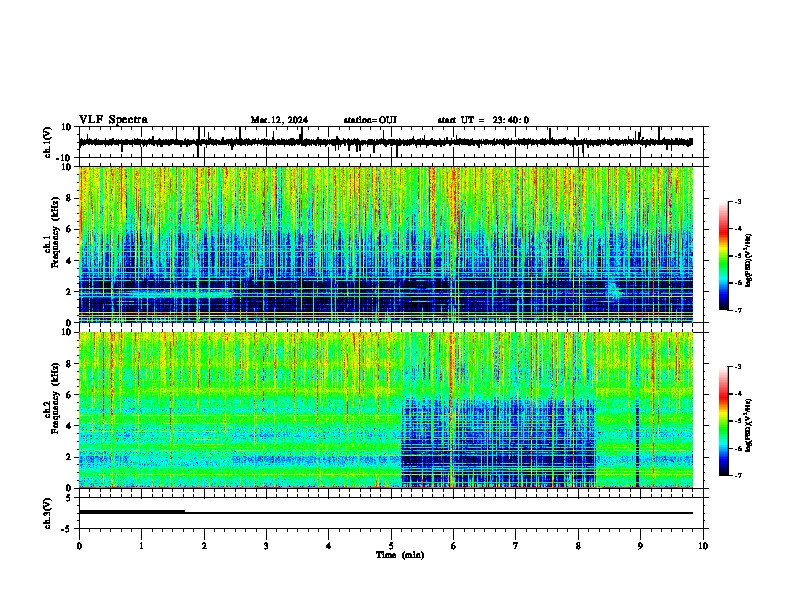Click the dark blue quiet block in ch.2 spectrogram
The width and height of the screenshot is (792, 612).
tap(499, 443)
